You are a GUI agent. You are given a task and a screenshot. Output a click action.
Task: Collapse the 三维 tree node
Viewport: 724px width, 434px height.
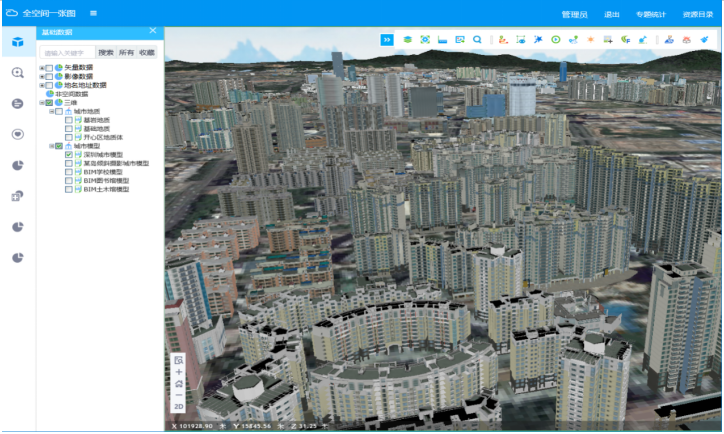(42, 103)
